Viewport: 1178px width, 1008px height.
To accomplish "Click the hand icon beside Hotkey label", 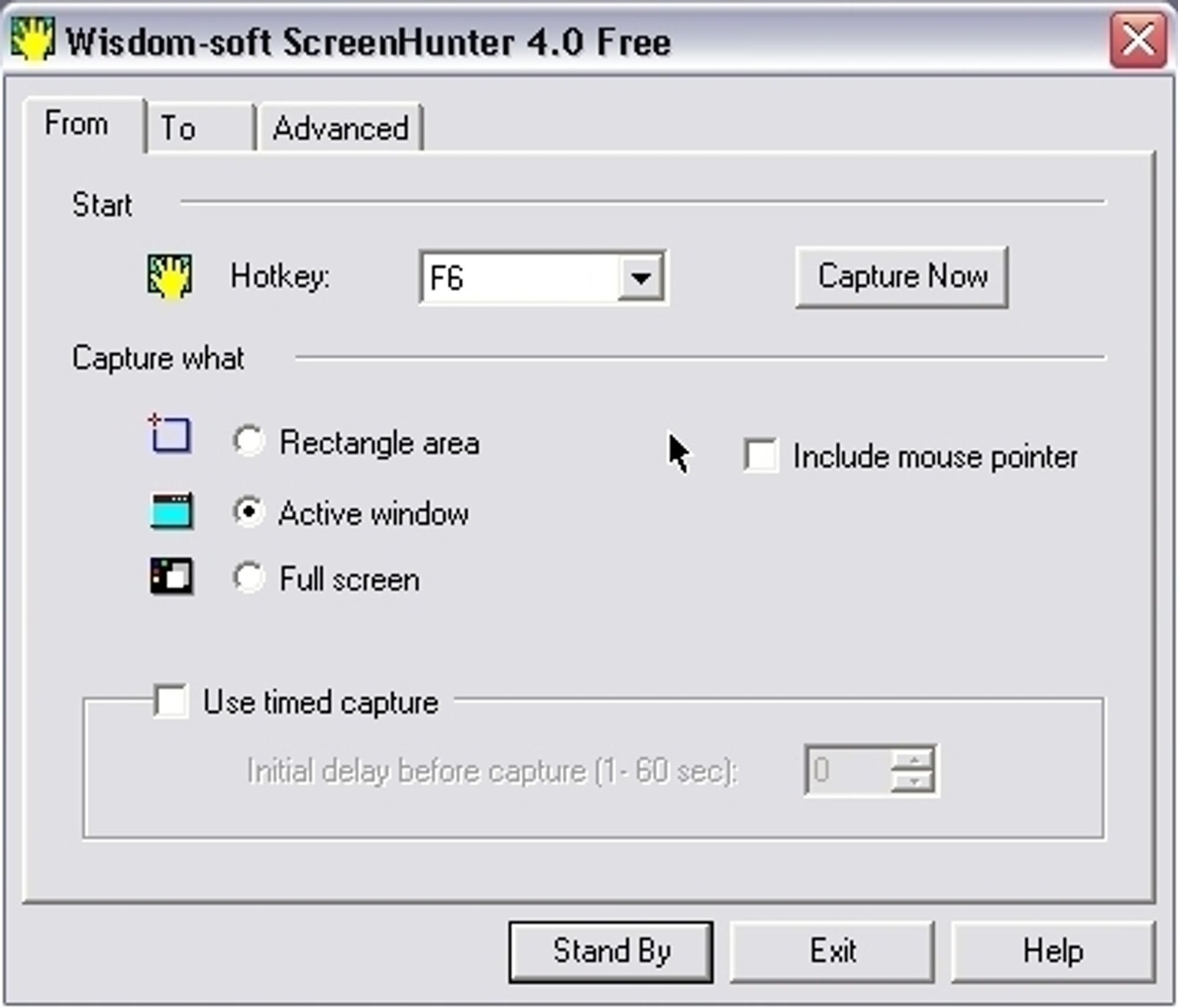I will [x=170, y=276].
